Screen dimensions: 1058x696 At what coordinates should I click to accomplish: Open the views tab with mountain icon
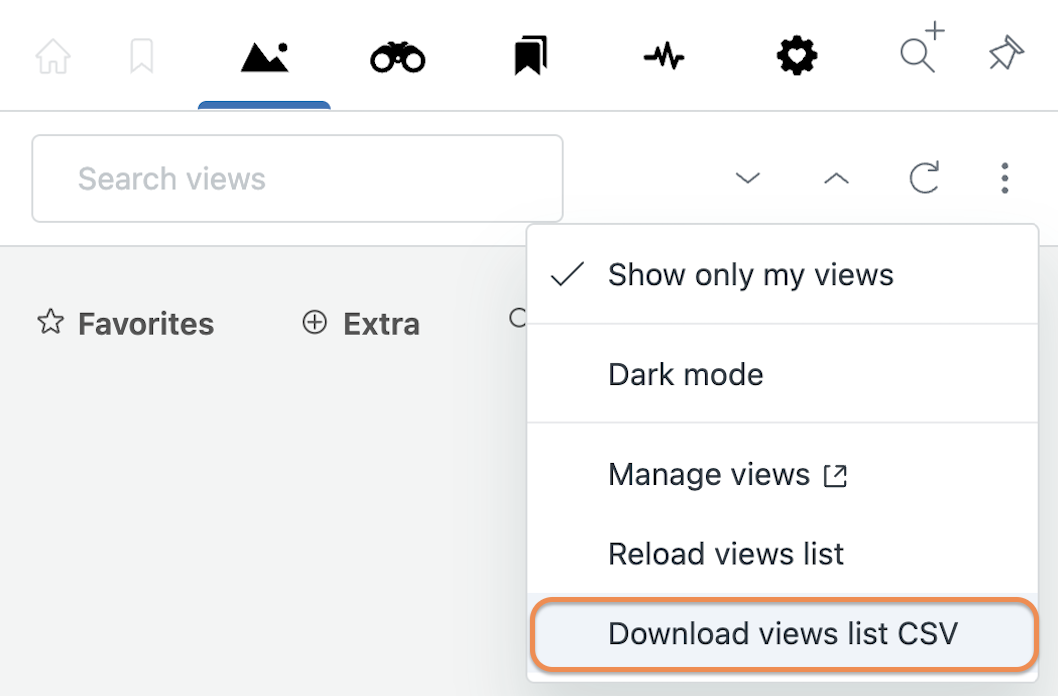tap(264, 58)
